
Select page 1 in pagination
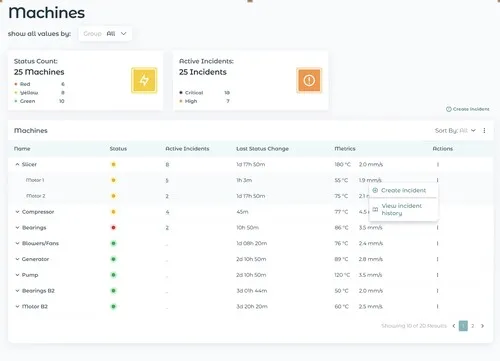(x=463, y=326)
